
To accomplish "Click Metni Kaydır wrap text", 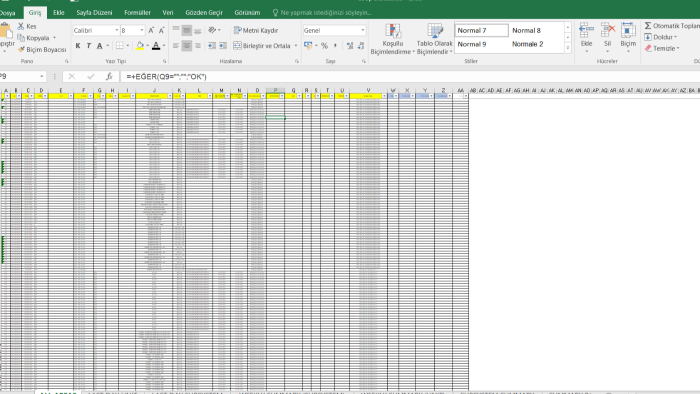I will pos(256,30).
